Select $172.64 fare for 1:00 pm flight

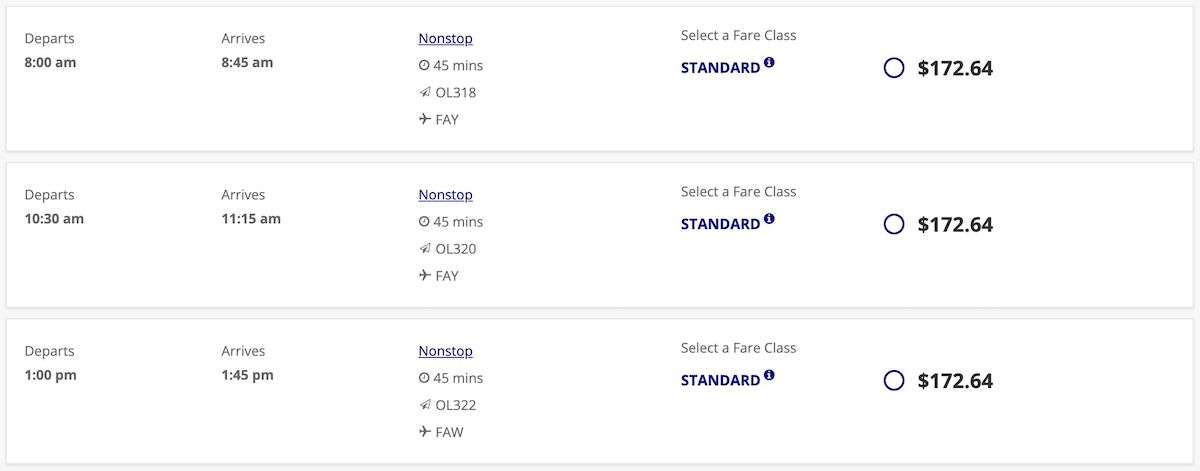coord(894,381)
